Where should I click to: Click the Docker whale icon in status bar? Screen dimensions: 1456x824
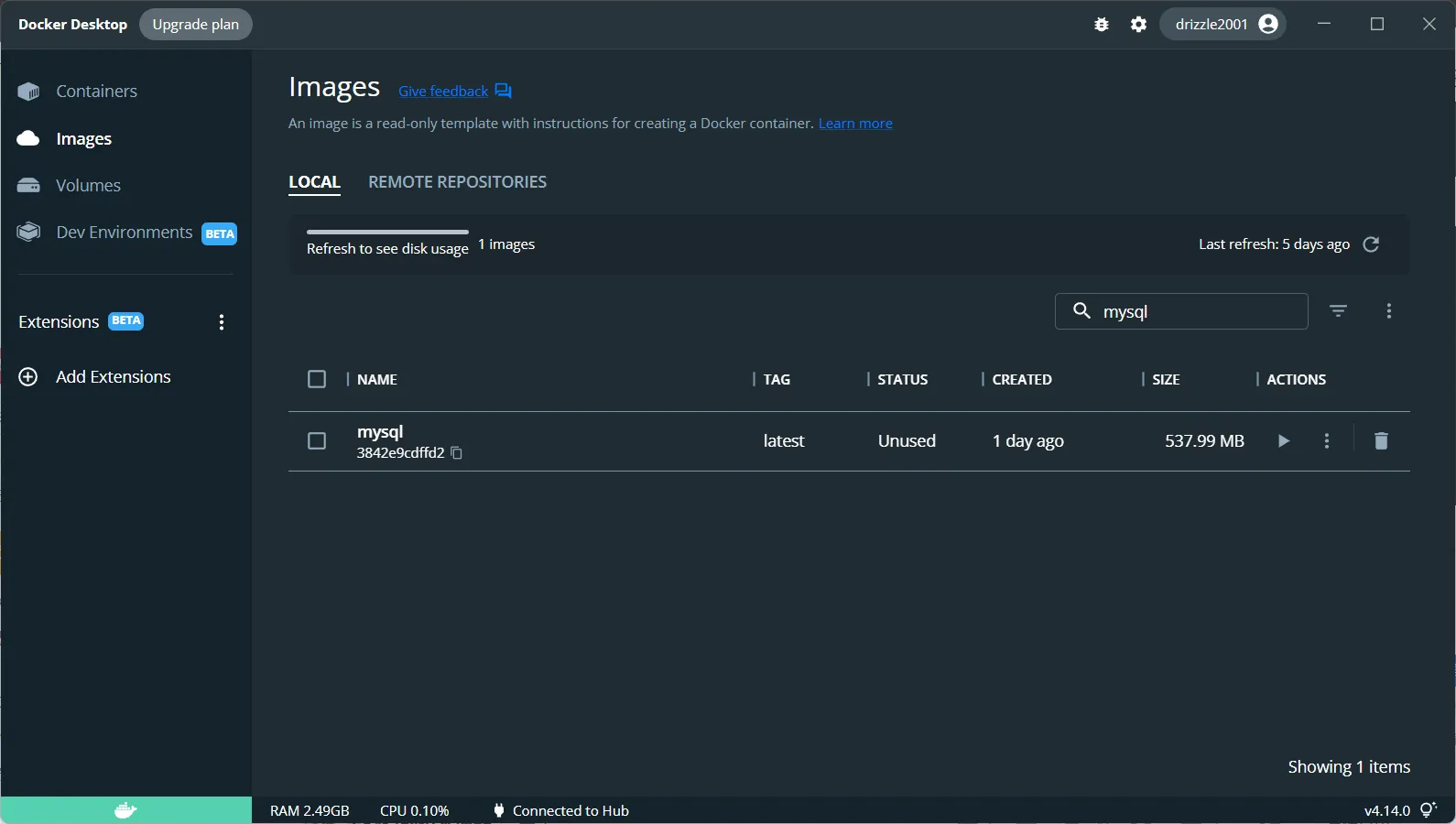pos(125,810)
